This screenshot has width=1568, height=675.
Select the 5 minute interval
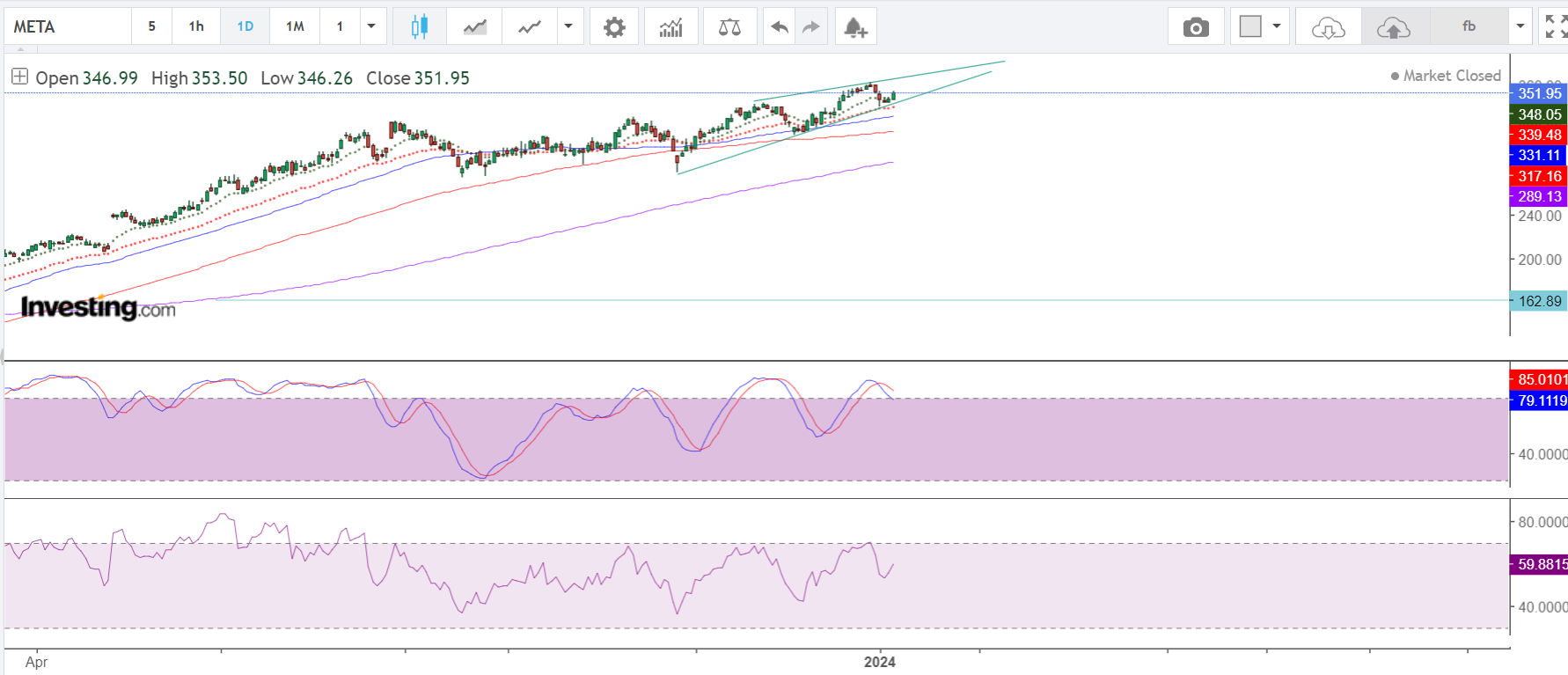tap(151, 26)
